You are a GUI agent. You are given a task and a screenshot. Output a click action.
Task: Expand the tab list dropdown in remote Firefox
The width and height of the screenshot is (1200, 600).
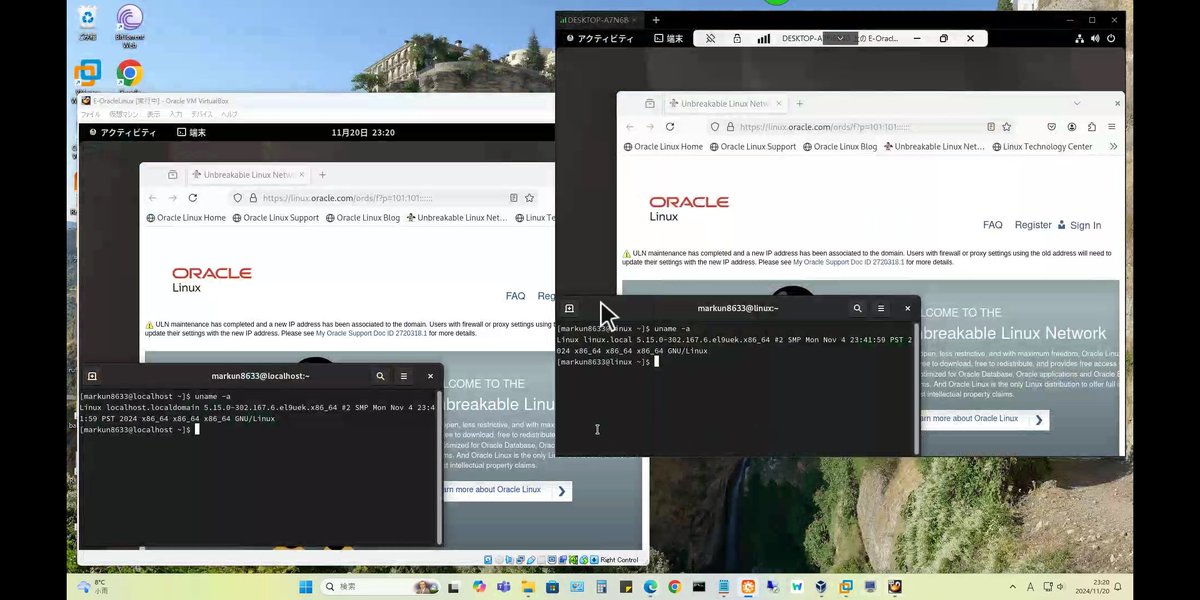(x=1077, y=103)
